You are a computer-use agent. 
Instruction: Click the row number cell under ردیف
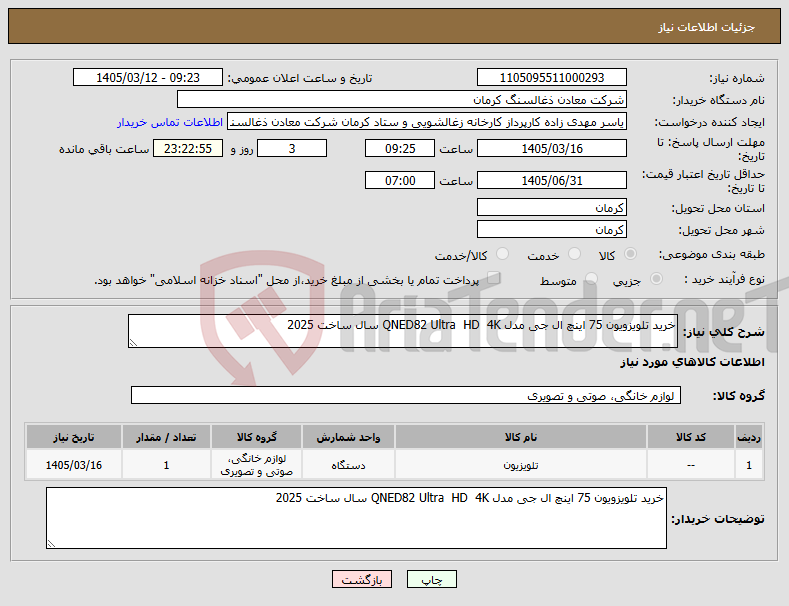pyautogui.click(x=749, y=465)
